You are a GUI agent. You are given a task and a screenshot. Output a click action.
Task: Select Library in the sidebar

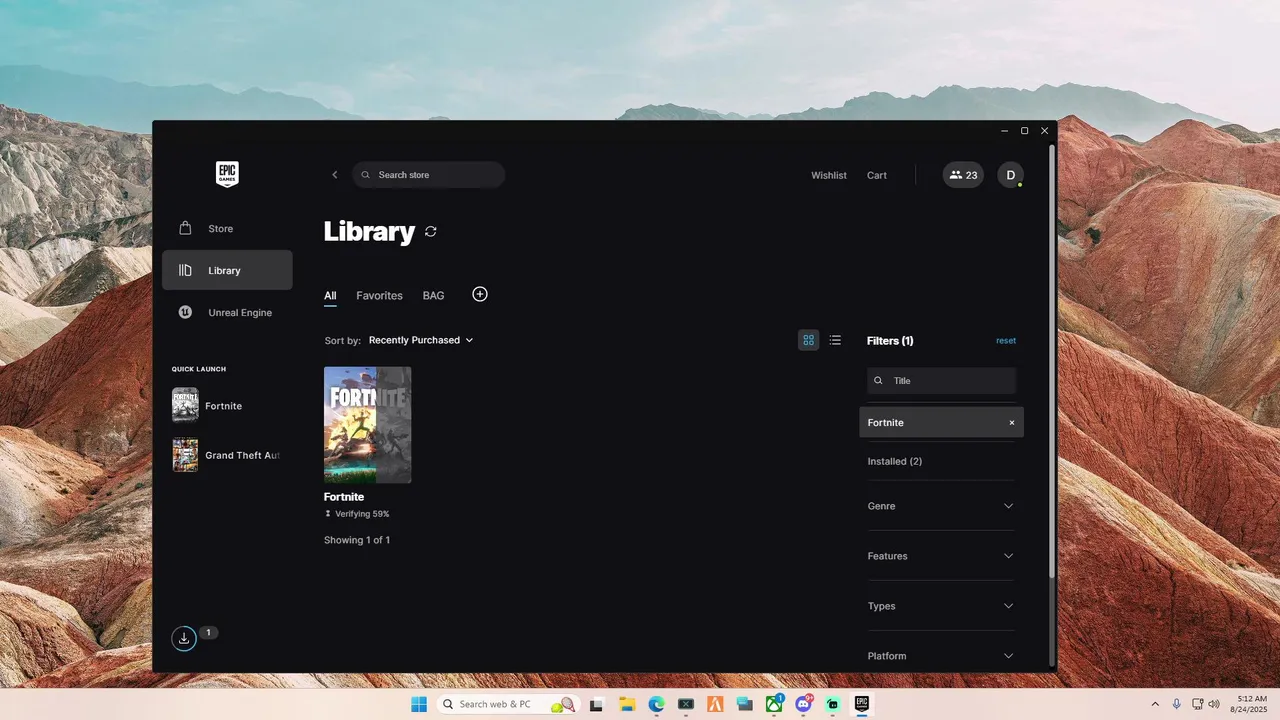[x=227, y=270]
